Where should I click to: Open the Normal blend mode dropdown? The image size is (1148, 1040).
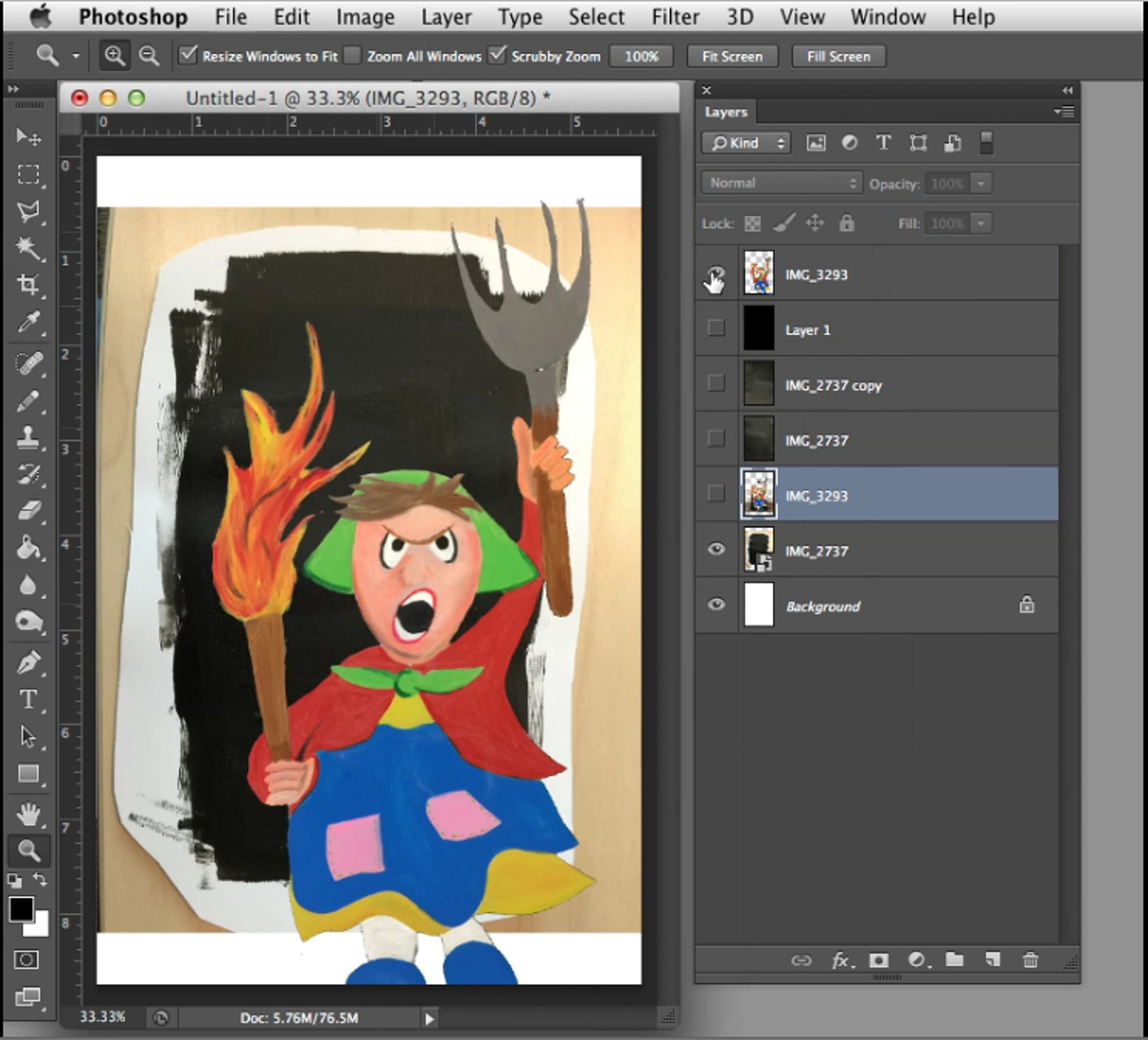[782, 183]
